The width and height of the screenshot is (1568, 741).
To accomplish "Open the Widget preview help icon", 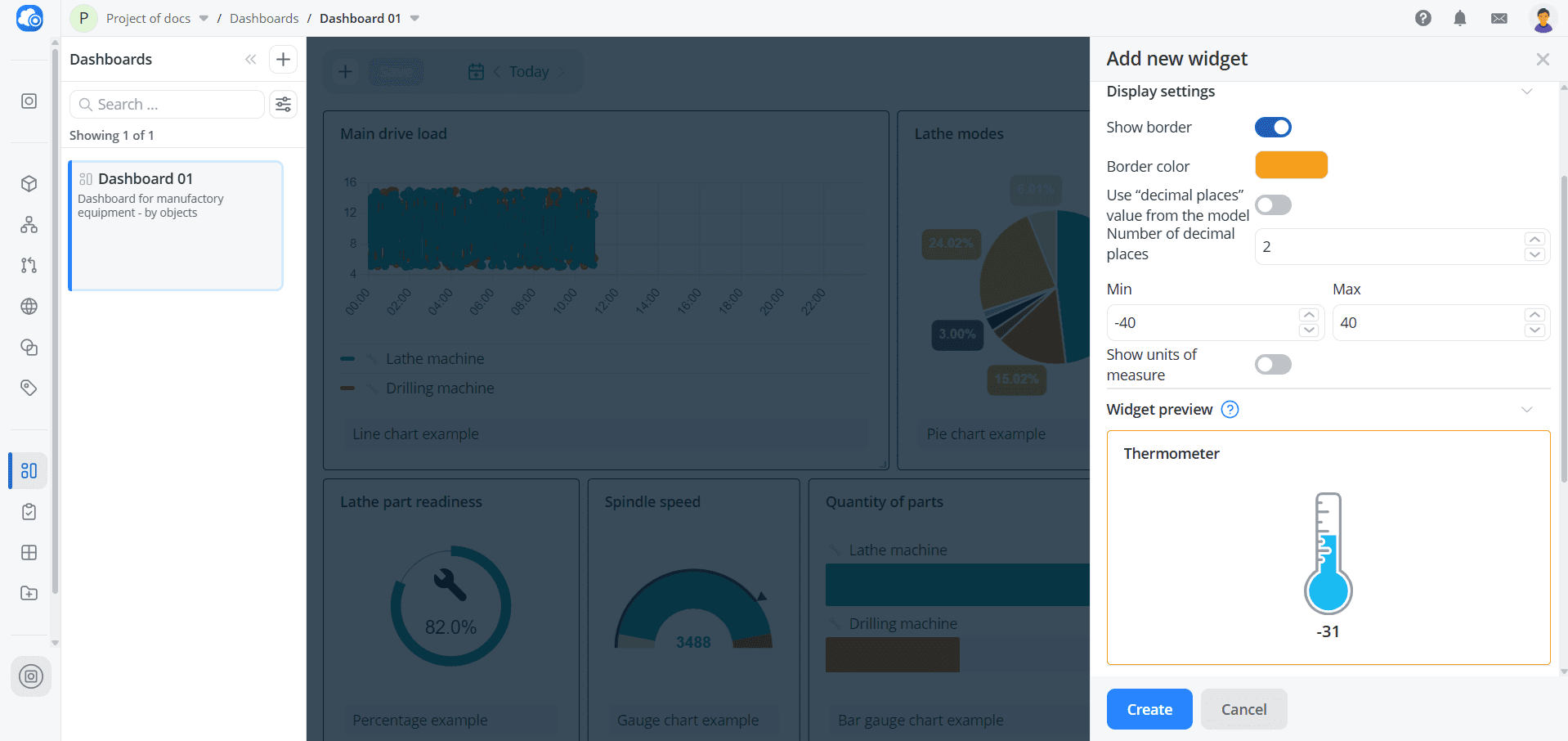I will pyautogui.click(x=1230, y=409).
